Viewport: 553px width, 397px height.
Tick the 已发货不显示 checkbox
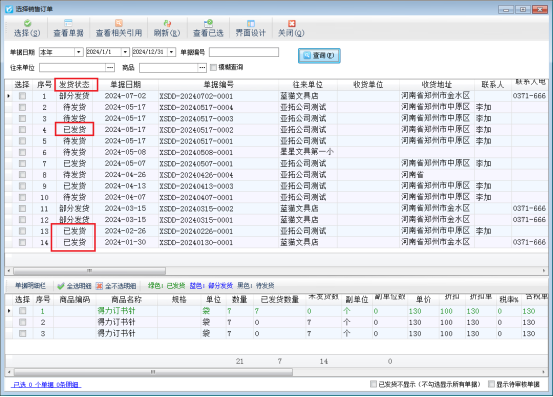373,384
